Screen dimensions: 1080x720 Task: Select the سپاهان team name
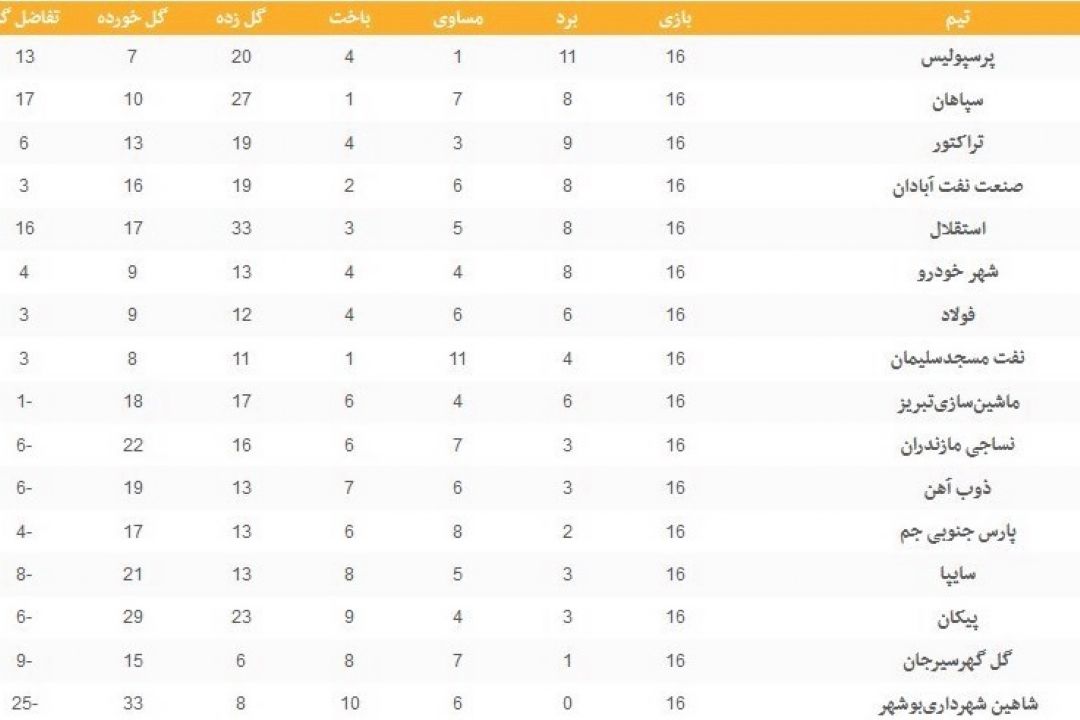[x=958, y=101]
